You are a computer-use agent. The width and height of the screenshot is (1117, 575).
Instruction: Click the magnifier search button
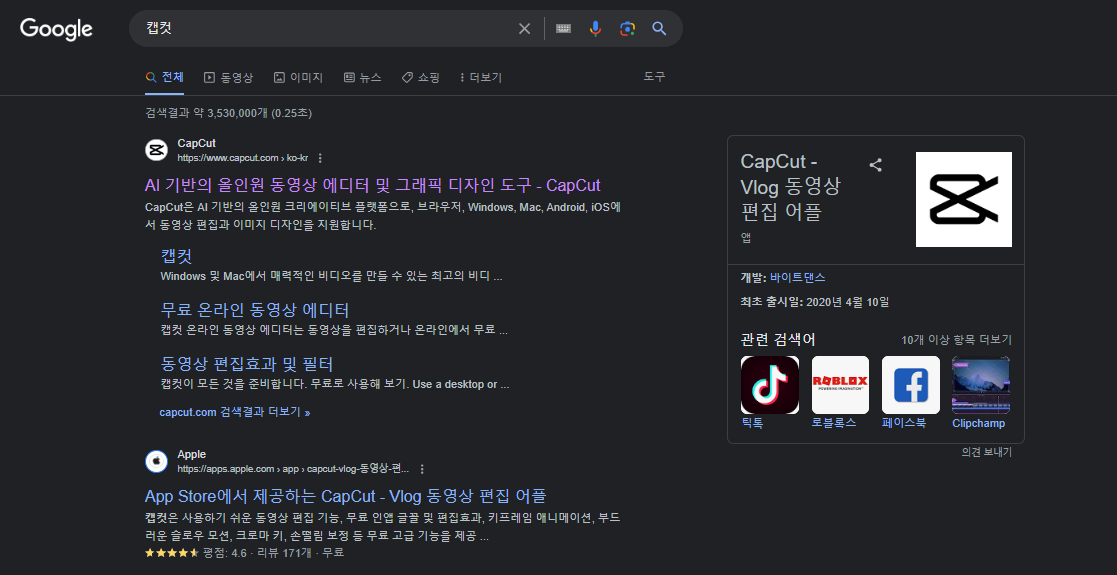click(x=659, y=29)
